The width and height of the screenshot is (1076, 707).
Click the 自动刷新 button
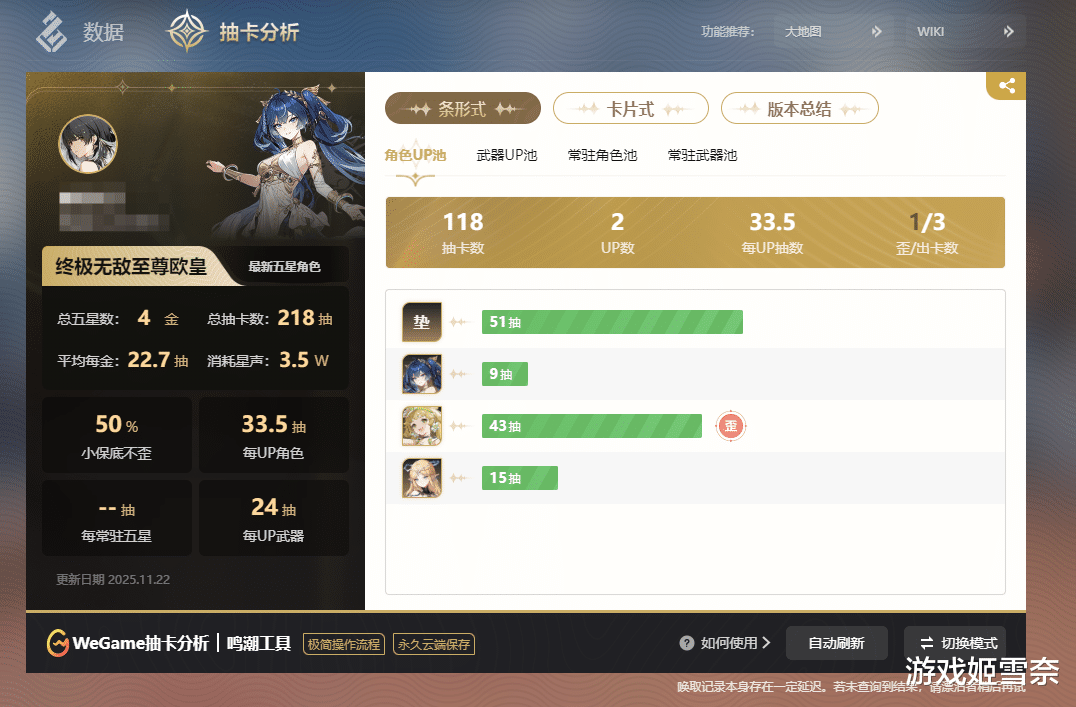tap(837, 643)
